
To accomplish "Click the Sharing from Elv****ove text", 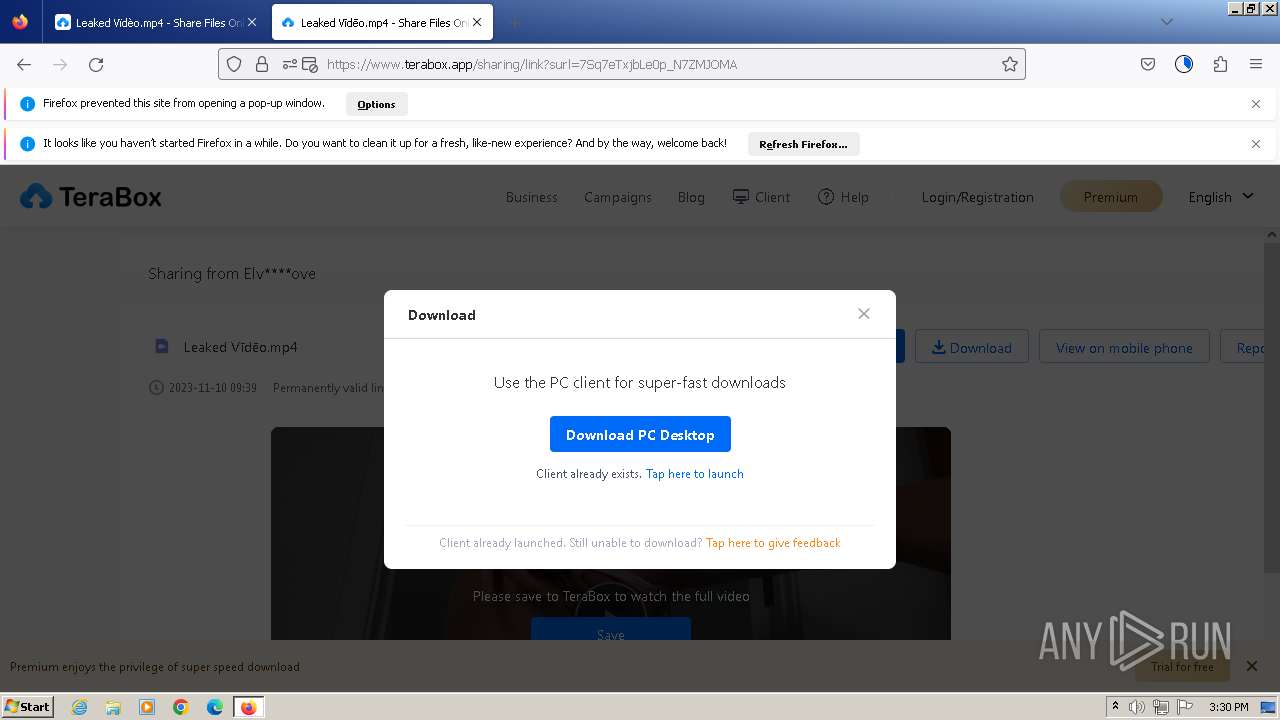I will (232, 273).
